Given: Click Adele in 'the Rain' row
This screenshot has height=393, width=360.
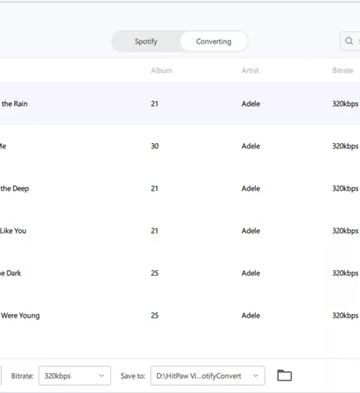Looking at the screenshot, I should coord(251,104).
